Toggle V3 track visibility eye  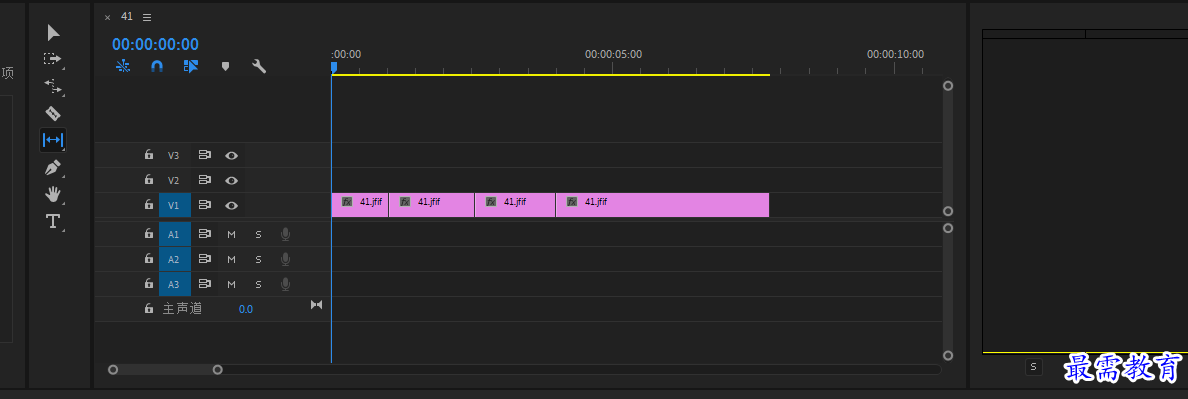coord(232,155)
